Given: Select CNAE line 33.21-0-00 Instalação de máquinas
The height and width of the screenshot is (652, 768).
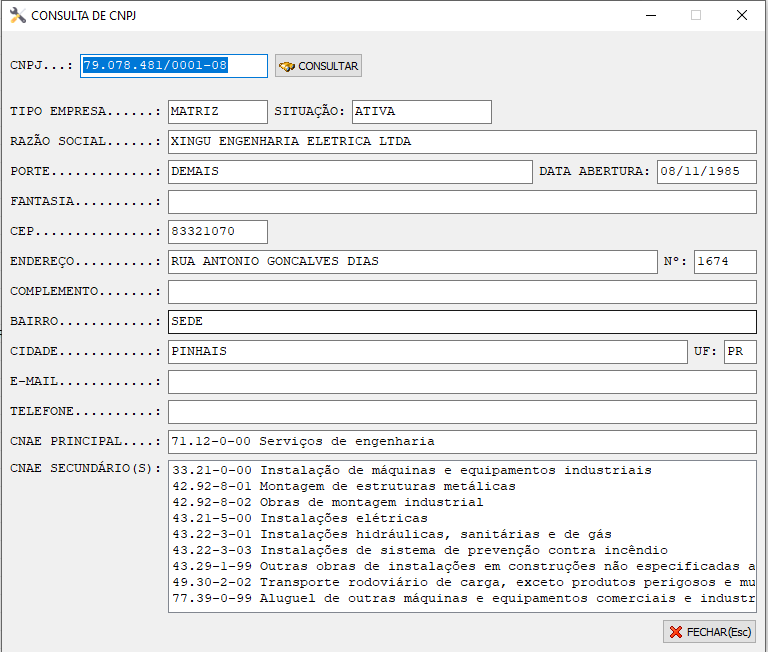Looking at the screenshot, I should click(x=412, y=470).
